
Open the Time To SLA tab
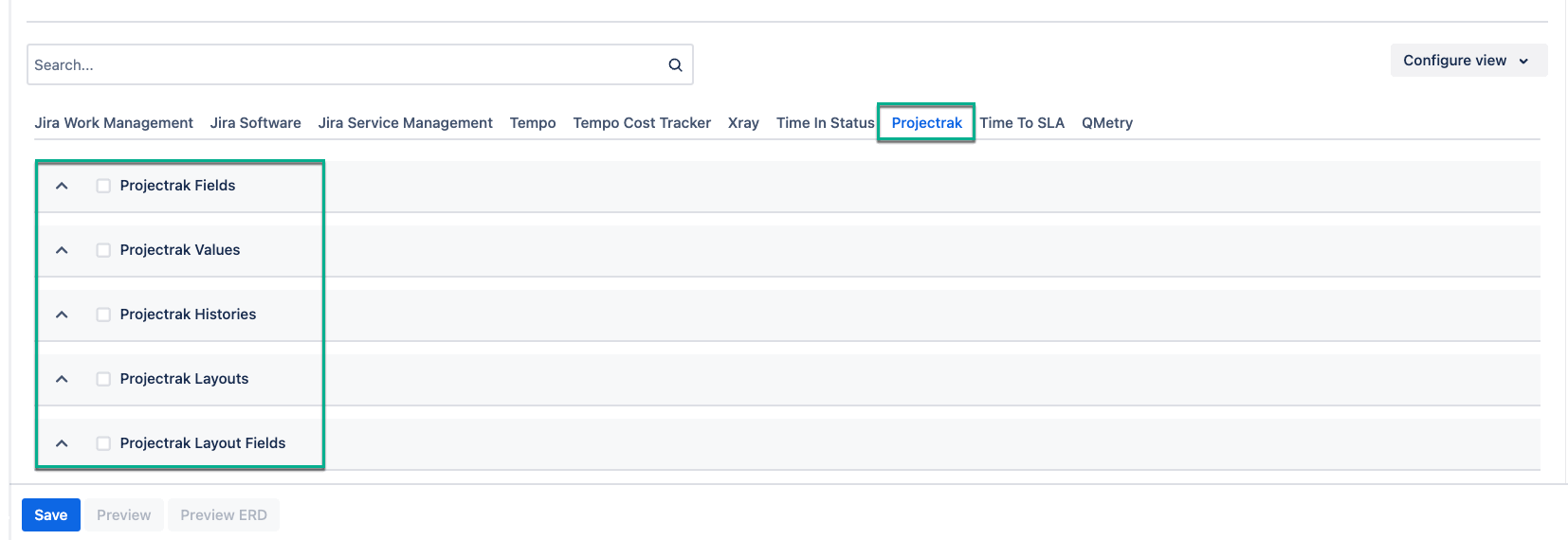pyautogui.click(x=1022, y=123)
